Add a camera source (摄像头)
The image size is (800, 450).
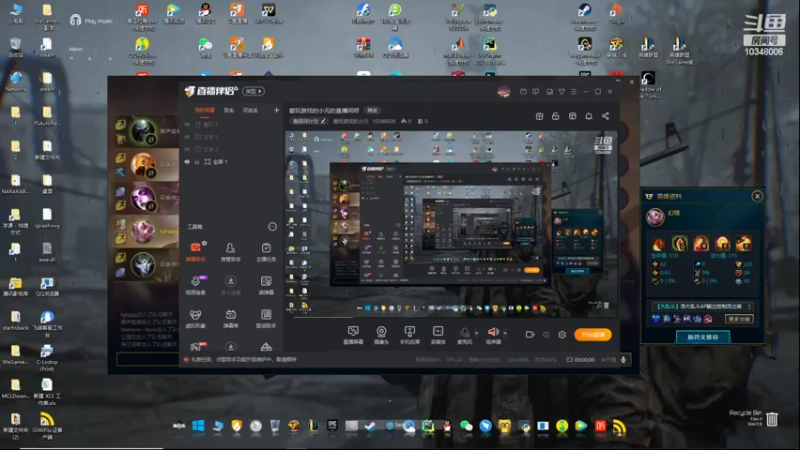tap(381, 335)
